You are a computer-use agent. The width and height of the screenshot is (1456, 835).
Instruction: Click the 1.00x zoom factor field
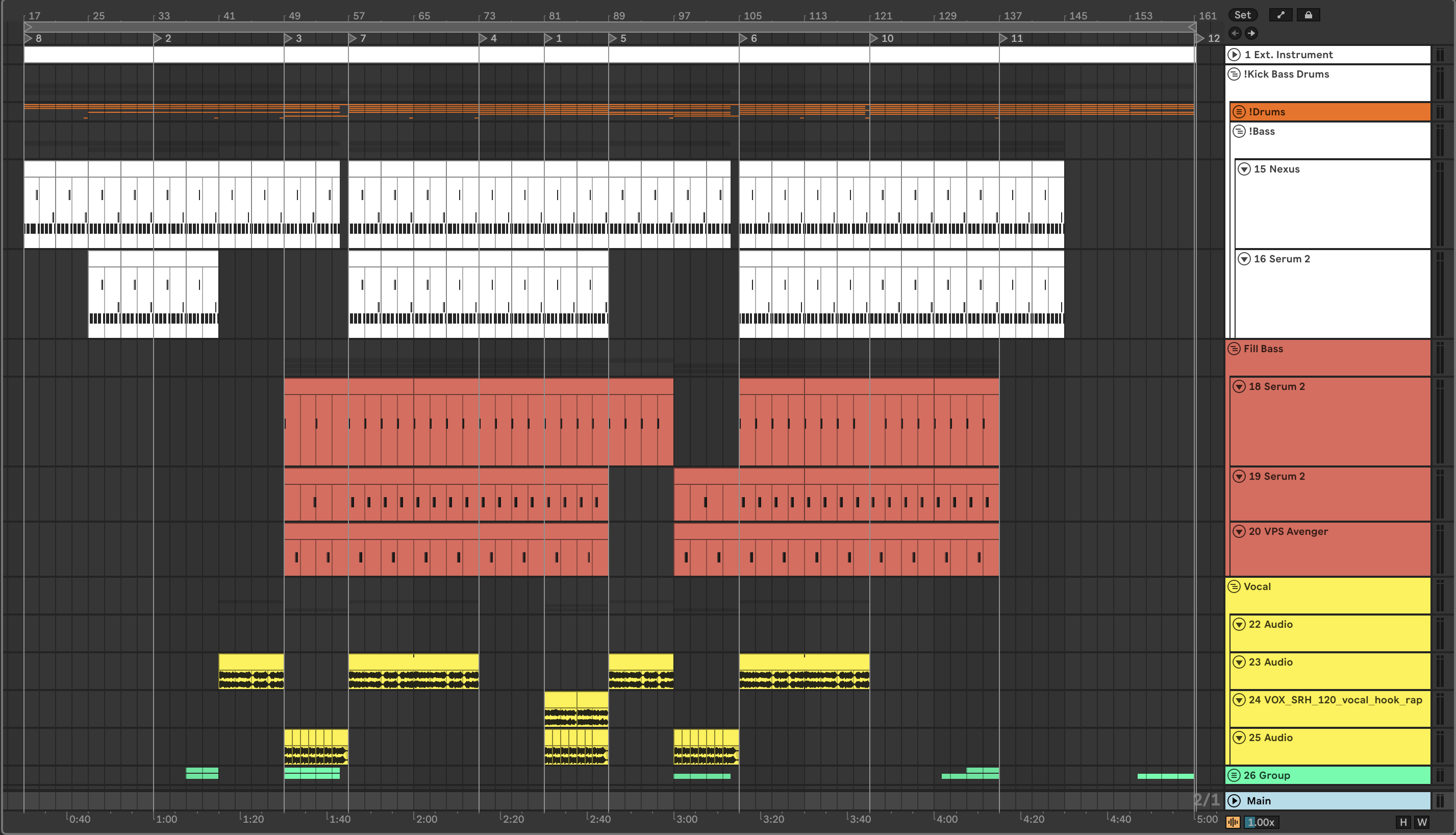pos(1260,822)
